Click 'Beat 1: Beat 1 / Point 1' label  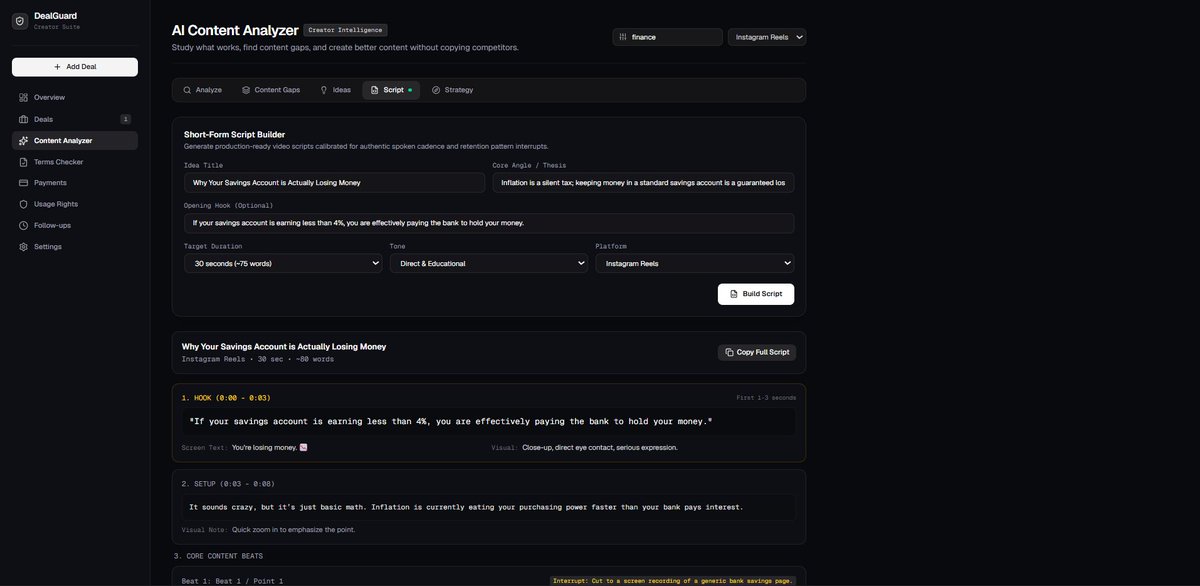point(233,581)
